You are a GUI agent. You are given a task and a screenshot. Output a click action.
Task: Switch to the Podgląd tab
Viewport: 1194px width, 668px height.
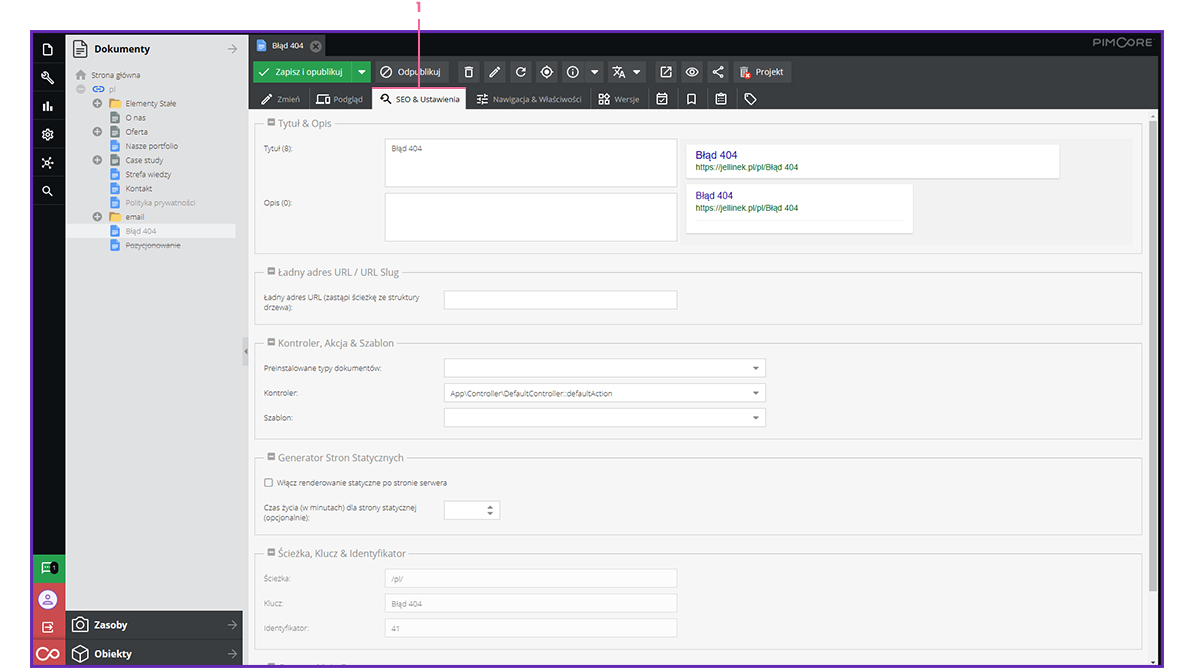(x=339, y=99)
